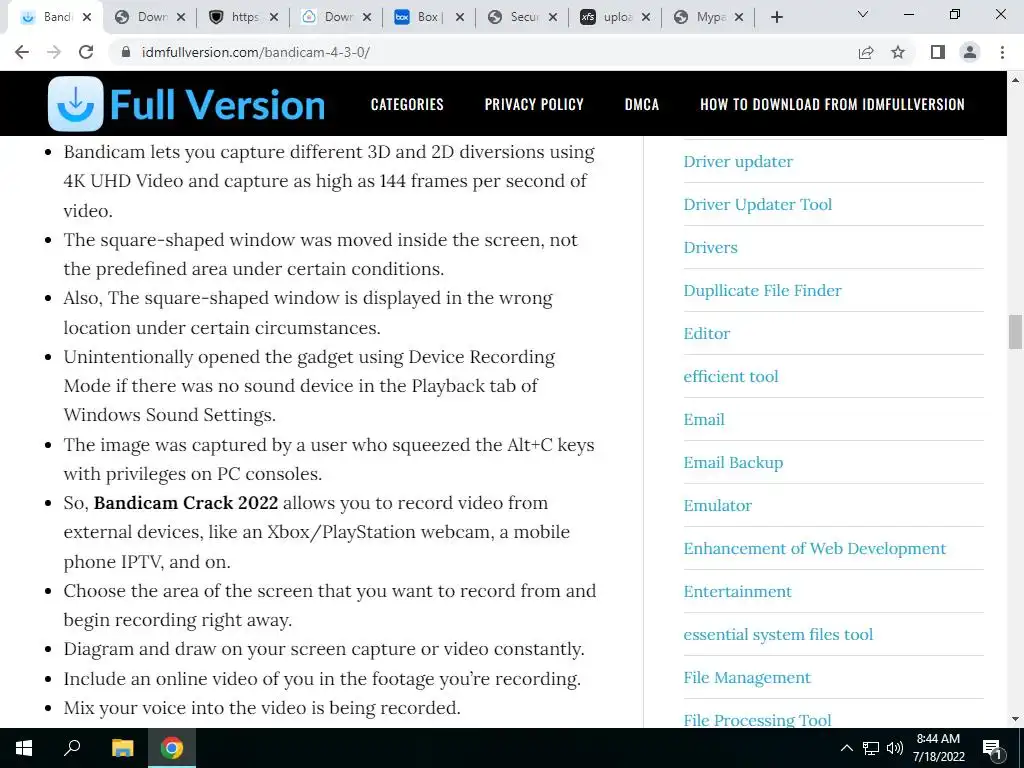Viewport: 1024px width, 768px height.
Task: Click the browser forward arrow
Action: click(x=54, y=52)
